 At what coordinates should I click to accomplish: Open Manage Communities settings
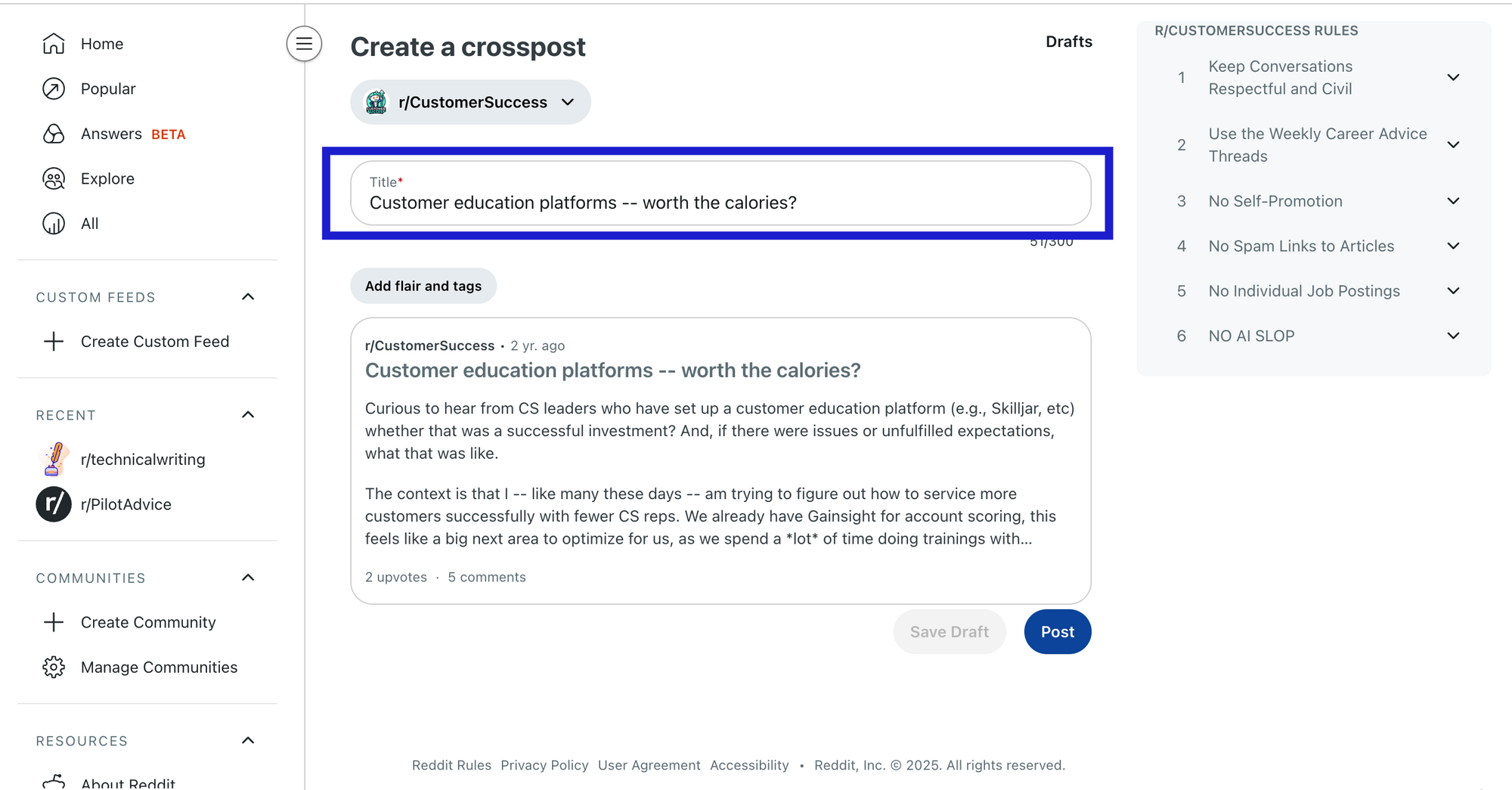click(53, 667)
